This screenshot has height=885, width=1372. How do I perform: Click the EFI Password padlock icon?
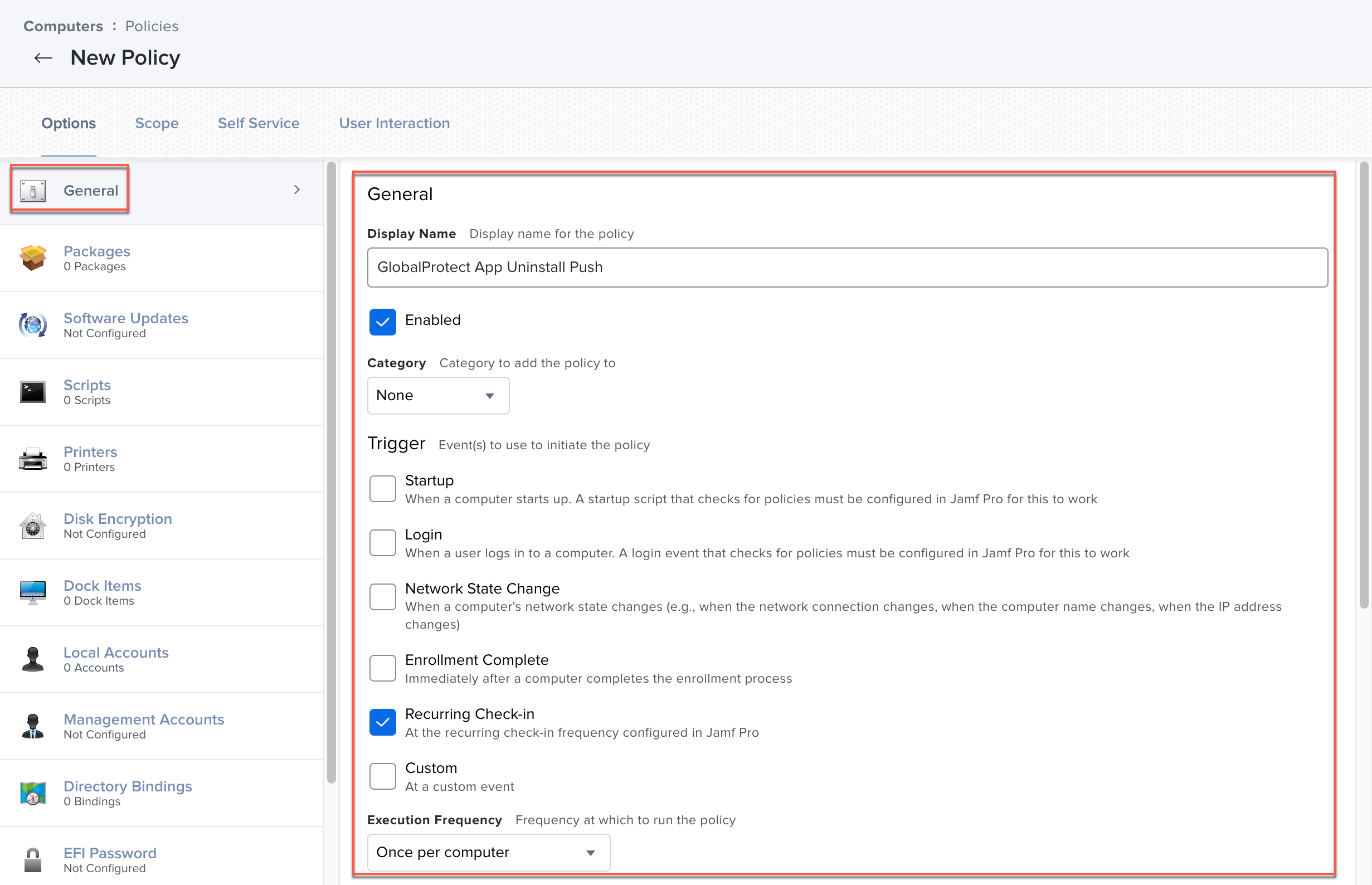coord(33,860)
